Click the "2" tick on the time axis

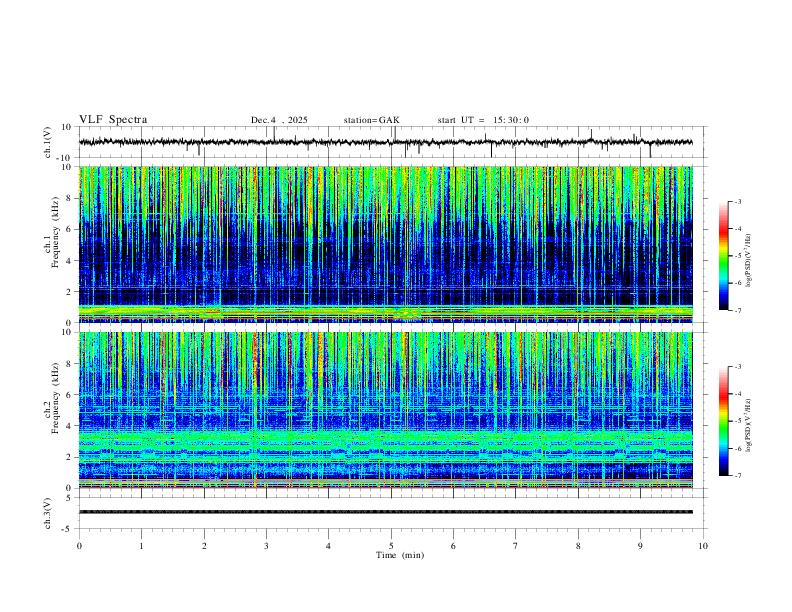(204, 546)
